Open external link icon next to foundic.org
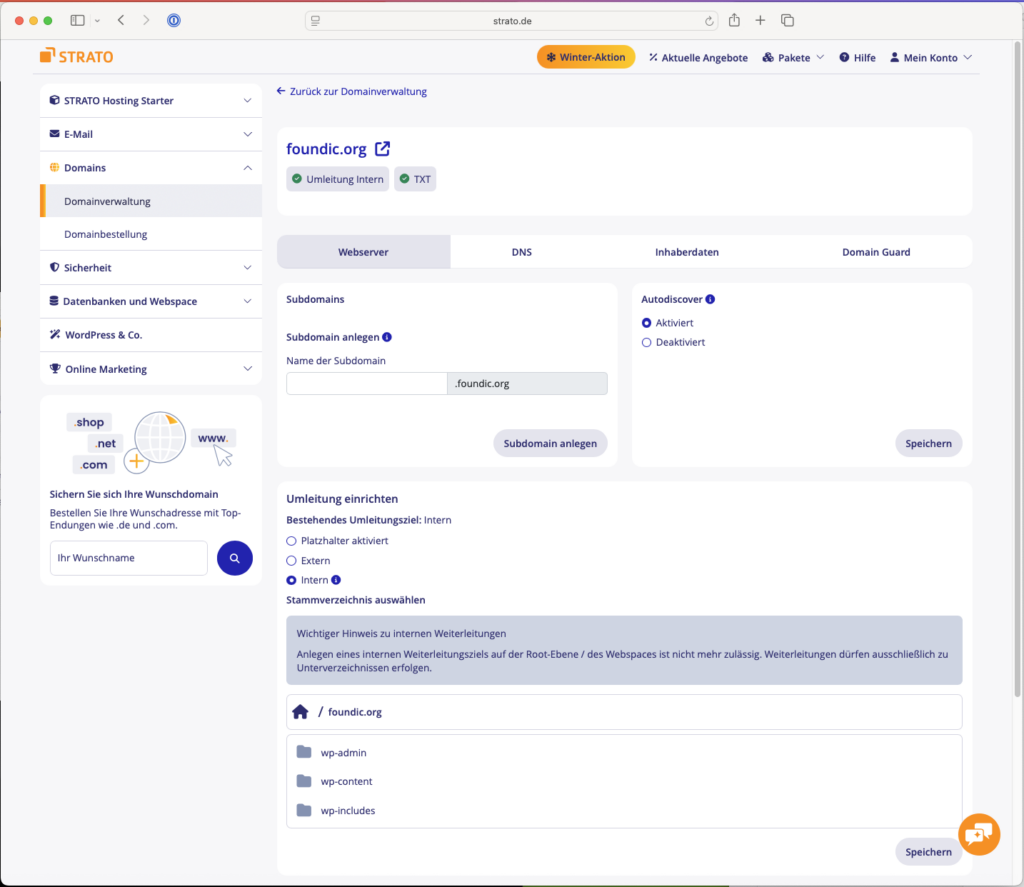This screenshot has width=1024, height=887. [x=382, y=150]
